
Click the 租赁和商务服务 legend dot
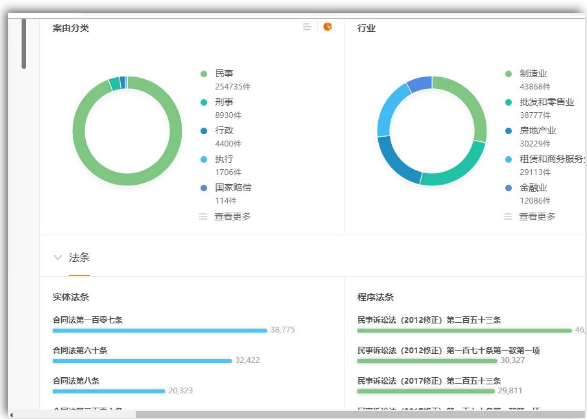tap(508, 160)
